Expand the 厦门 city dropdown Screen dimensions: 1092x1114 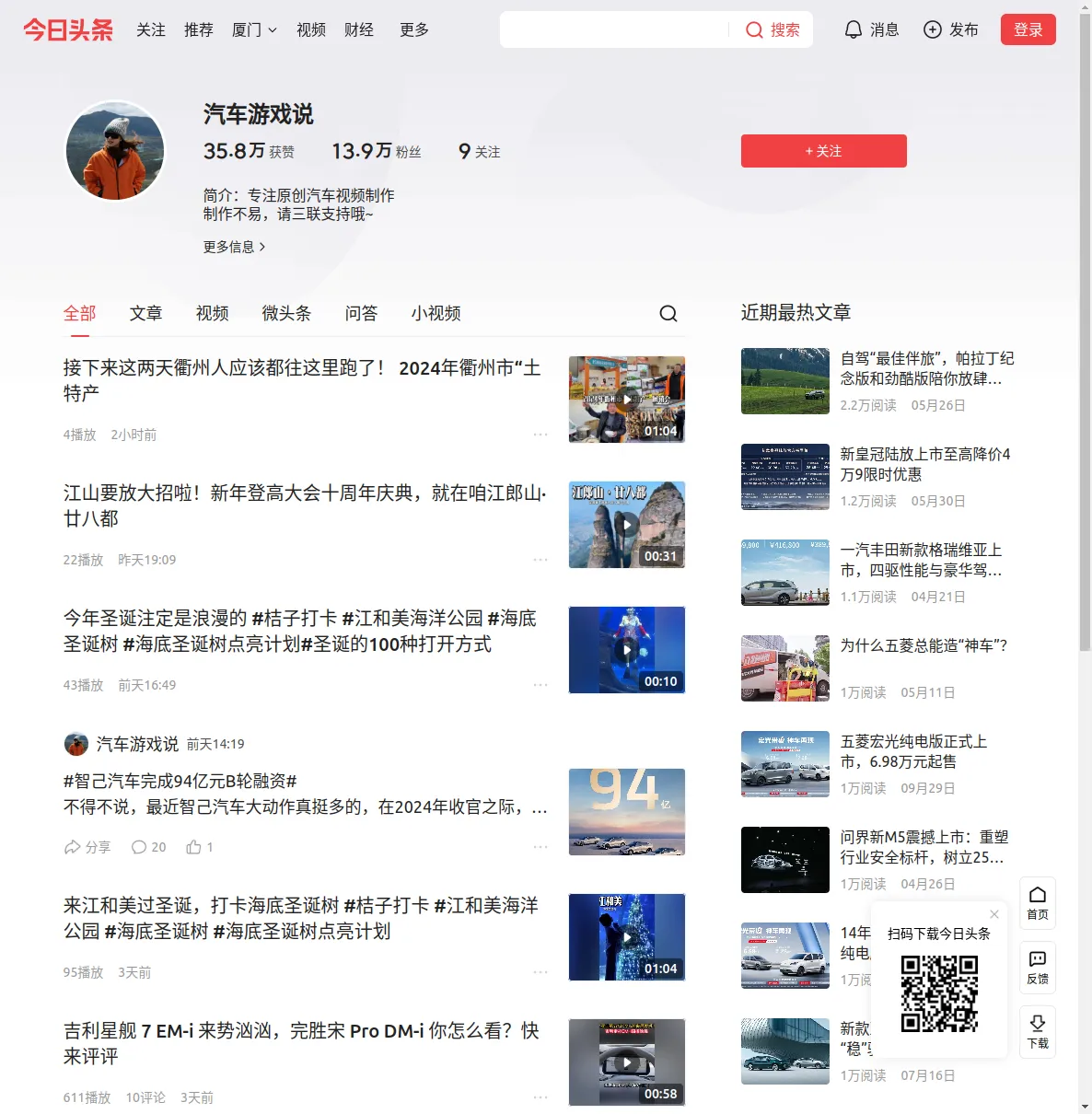254,30
